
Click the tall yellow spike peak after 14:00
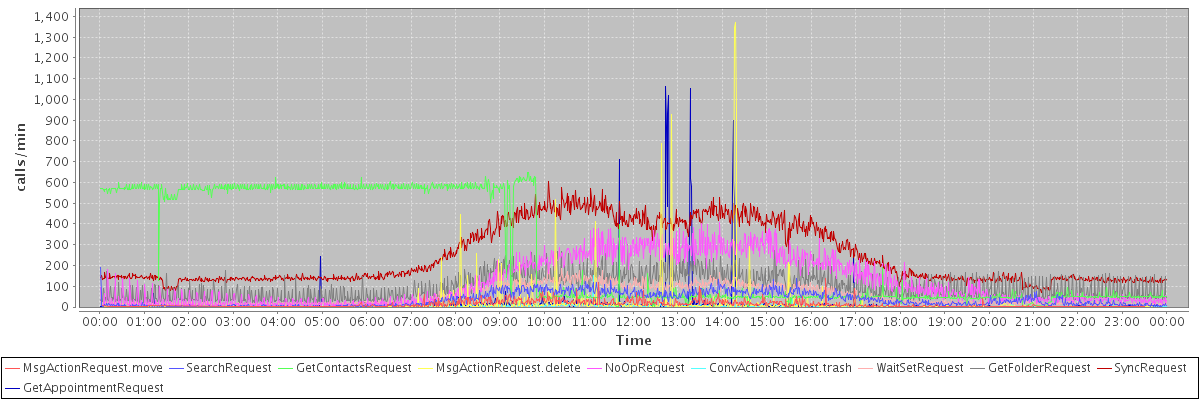[x=735, y=24]
